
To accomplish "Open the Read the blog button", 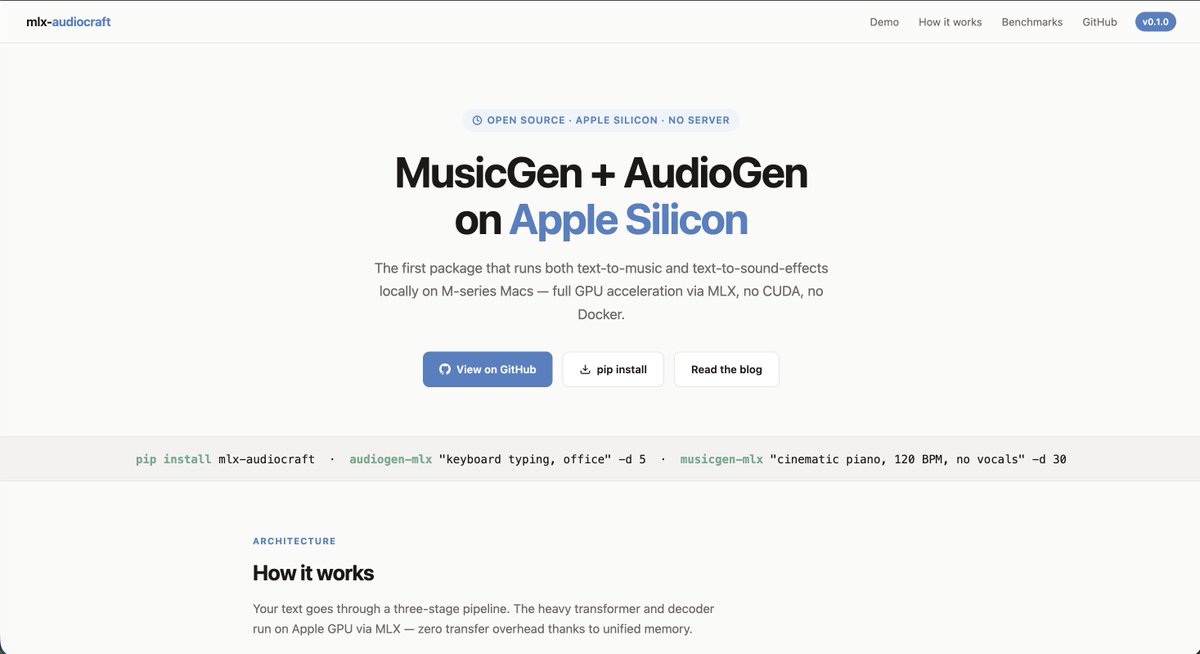I will [x=726, y=369].
